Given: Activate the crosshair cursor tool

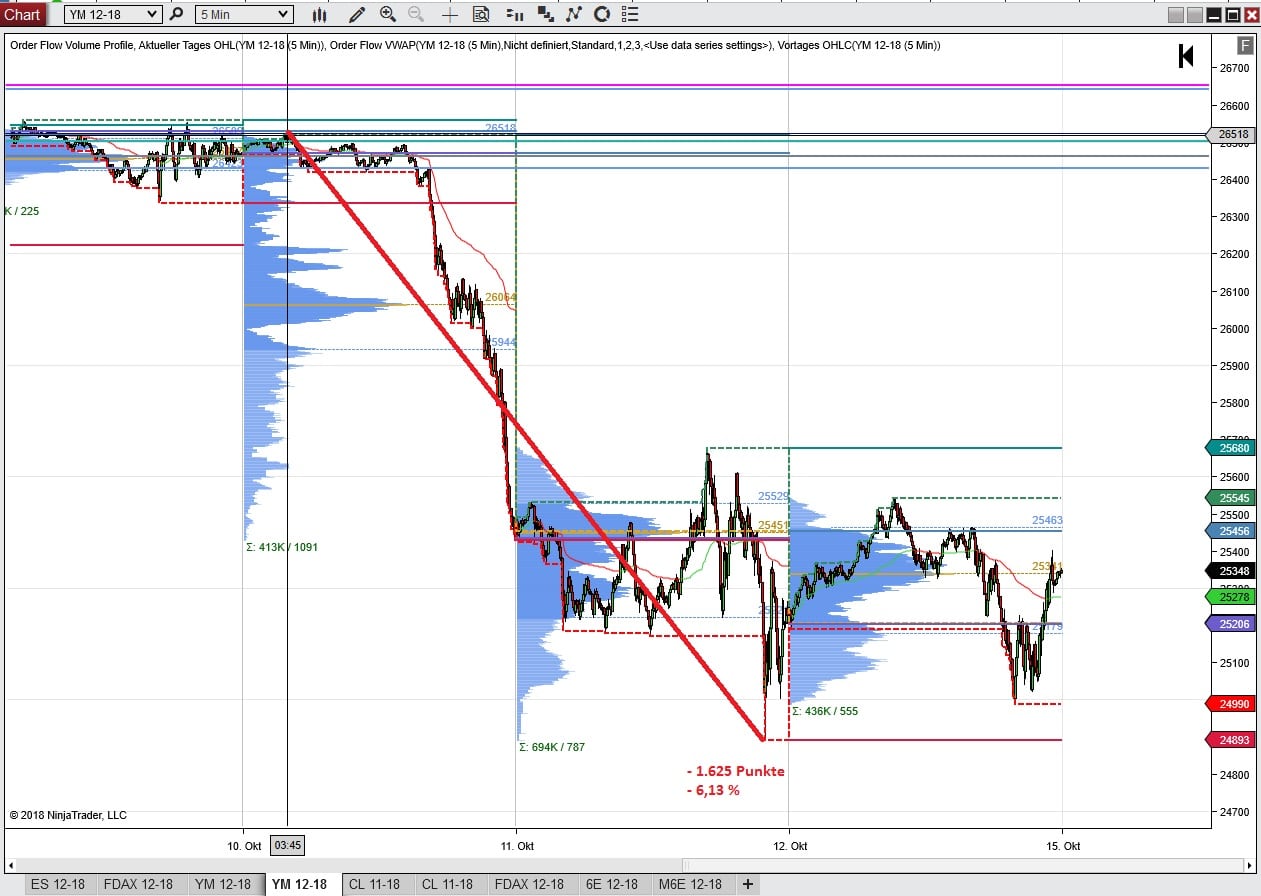Looking at the screenshot, I should click(450, 15).
